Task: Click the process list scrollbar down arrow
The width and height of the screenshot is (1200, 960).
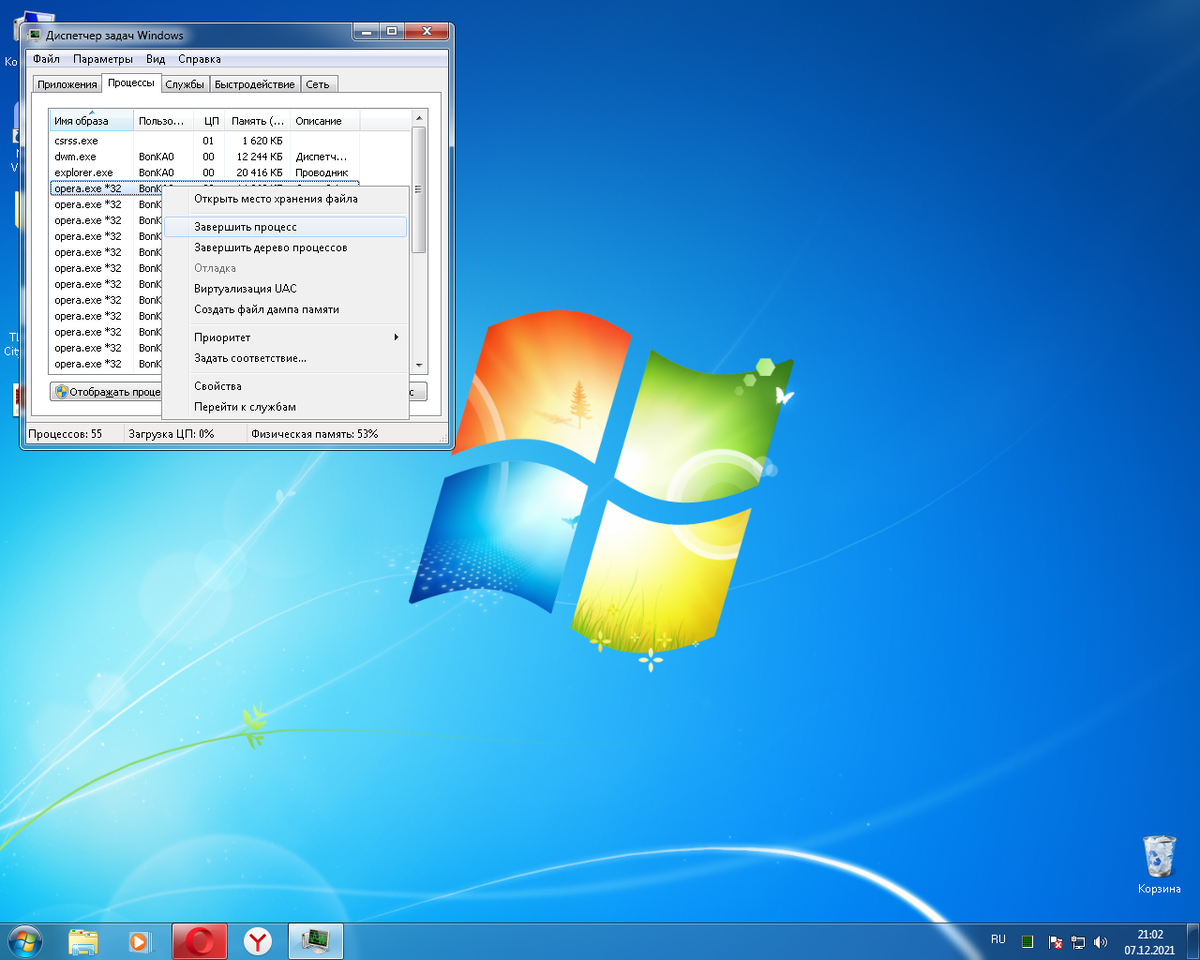Action: coord(420,365)
